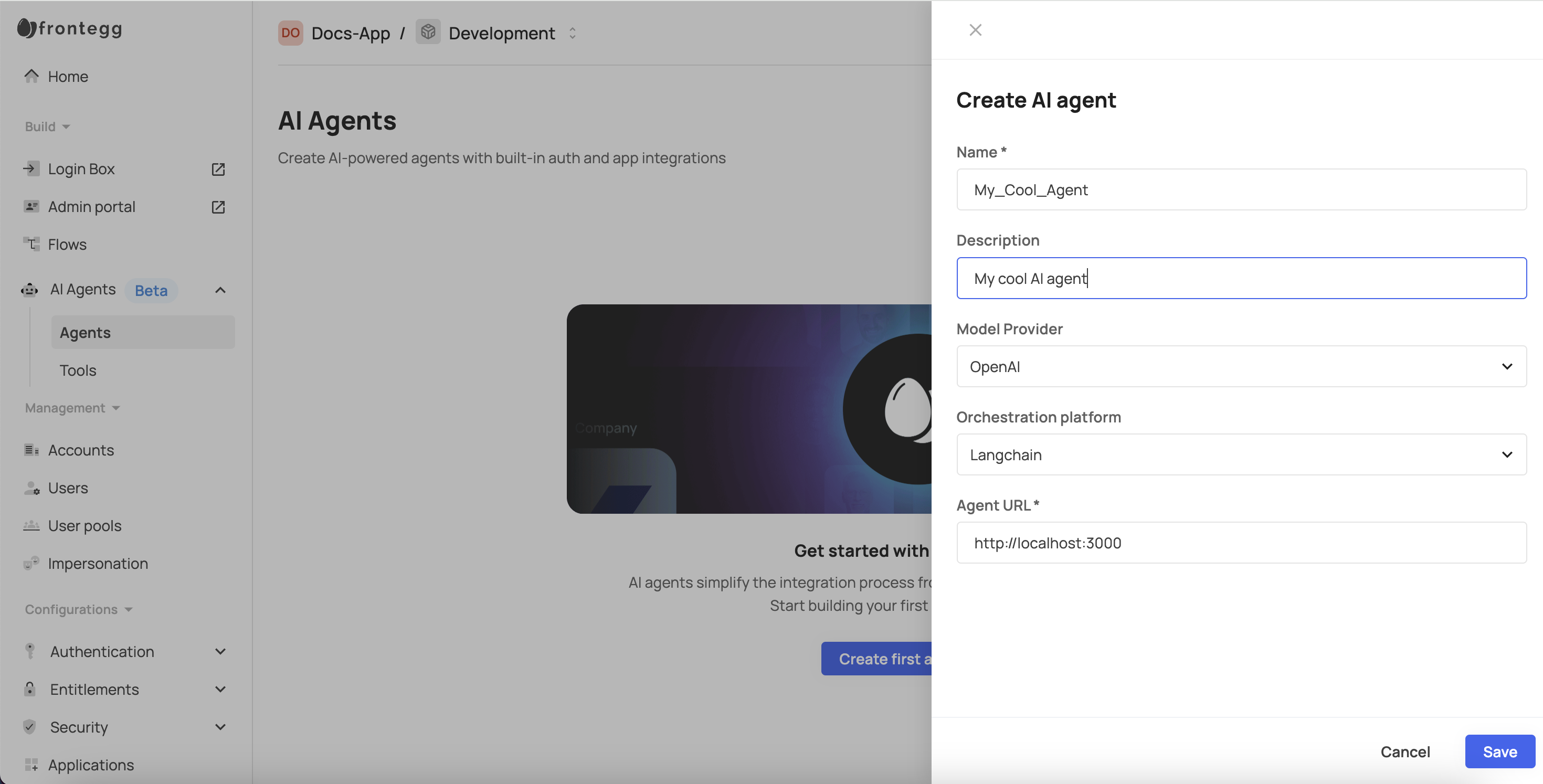
Task: Click the AI Agents robot icon
Action: [x=30, y=290]
